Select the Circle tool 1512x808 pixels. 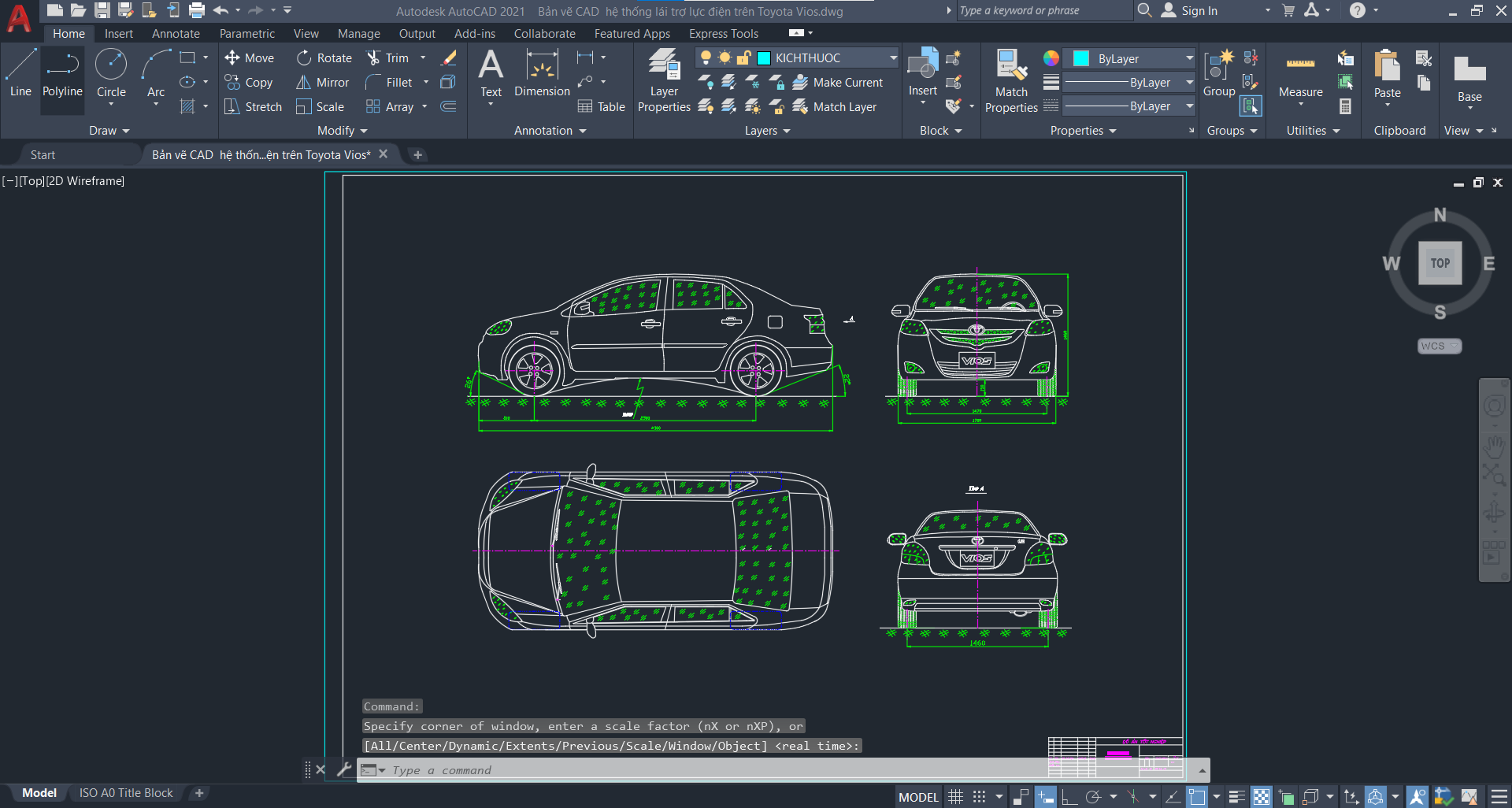111,74
